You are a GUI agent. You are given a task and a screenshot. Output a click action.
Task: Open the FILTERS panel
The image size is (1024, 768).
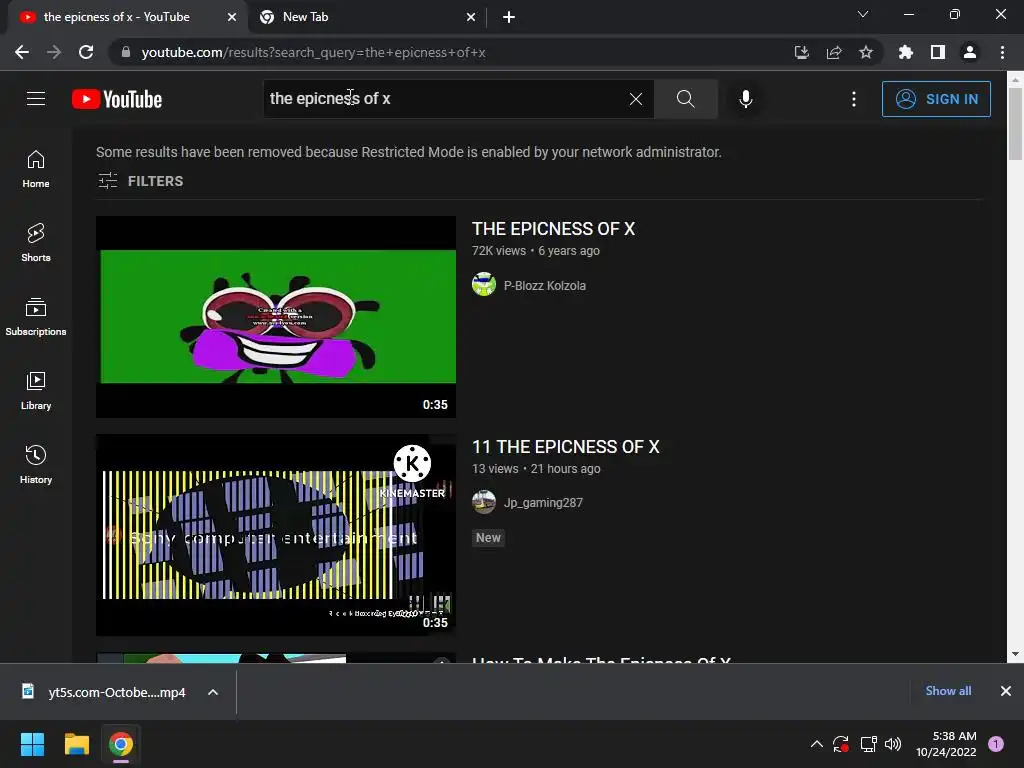(140, 181)
